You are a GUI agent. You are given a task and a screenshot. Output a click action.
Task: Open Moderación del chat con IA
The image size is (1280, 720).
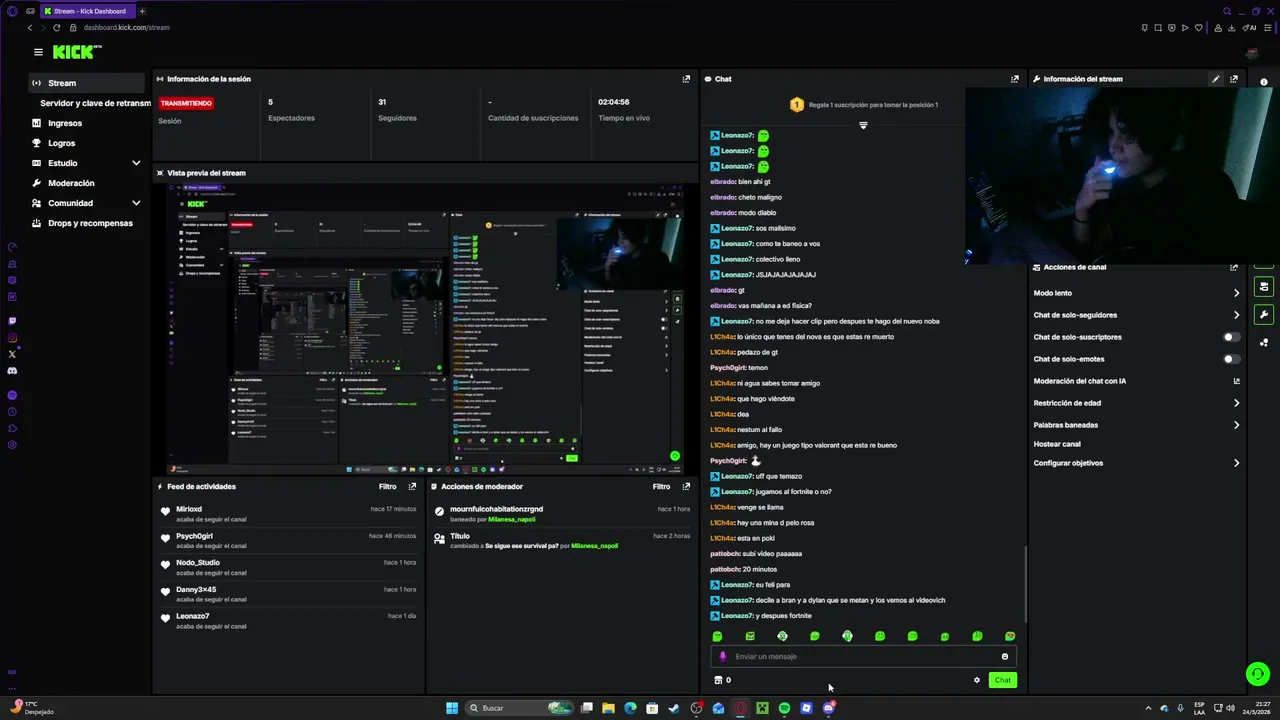point(1136,381)
